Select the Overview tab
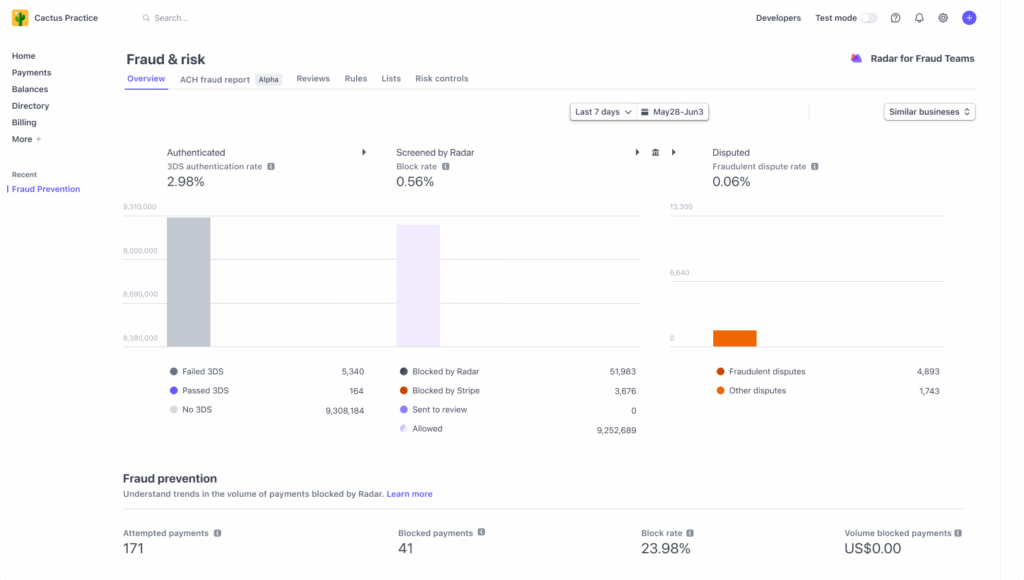Screen dimensions: 1024x580 (x=146, y=78)
